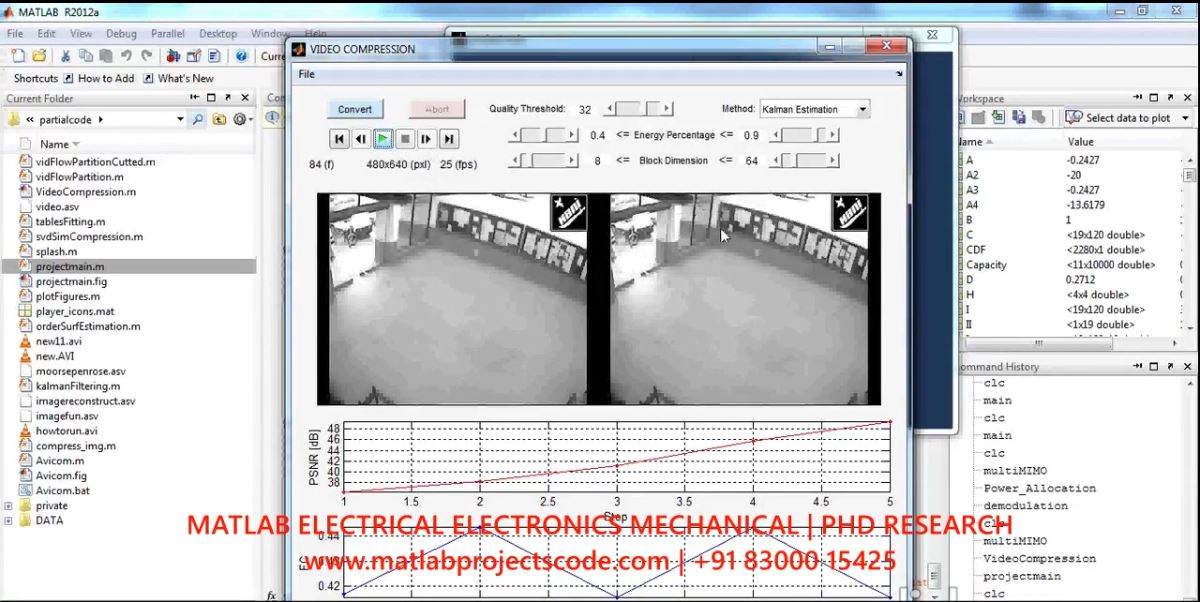Redo the action in MATLAB toolbar

click(x=147, y=56)
